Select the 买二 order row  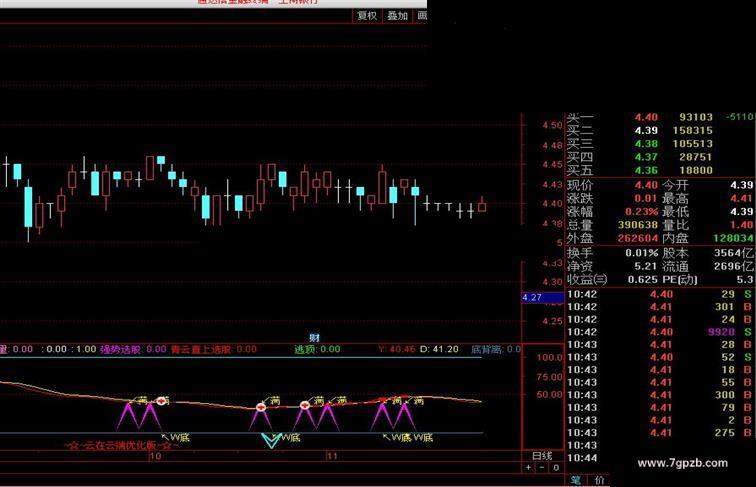(639, 131)
